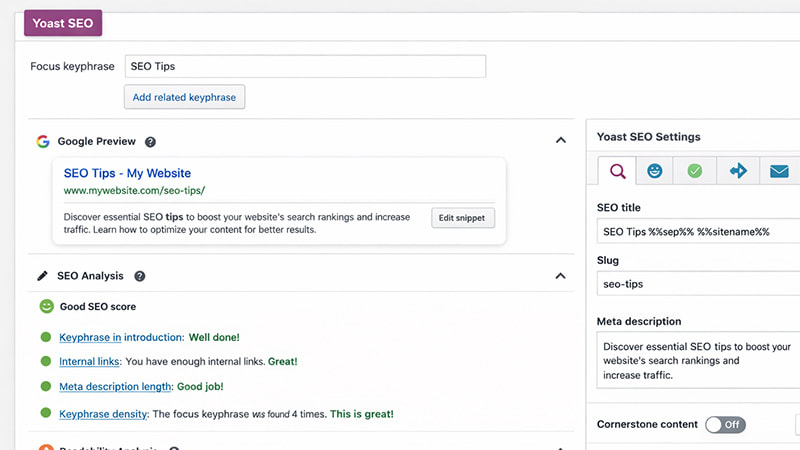Click the Google Preview help question icon
This screenshot has width=800, height=450.
coord(150,142)
